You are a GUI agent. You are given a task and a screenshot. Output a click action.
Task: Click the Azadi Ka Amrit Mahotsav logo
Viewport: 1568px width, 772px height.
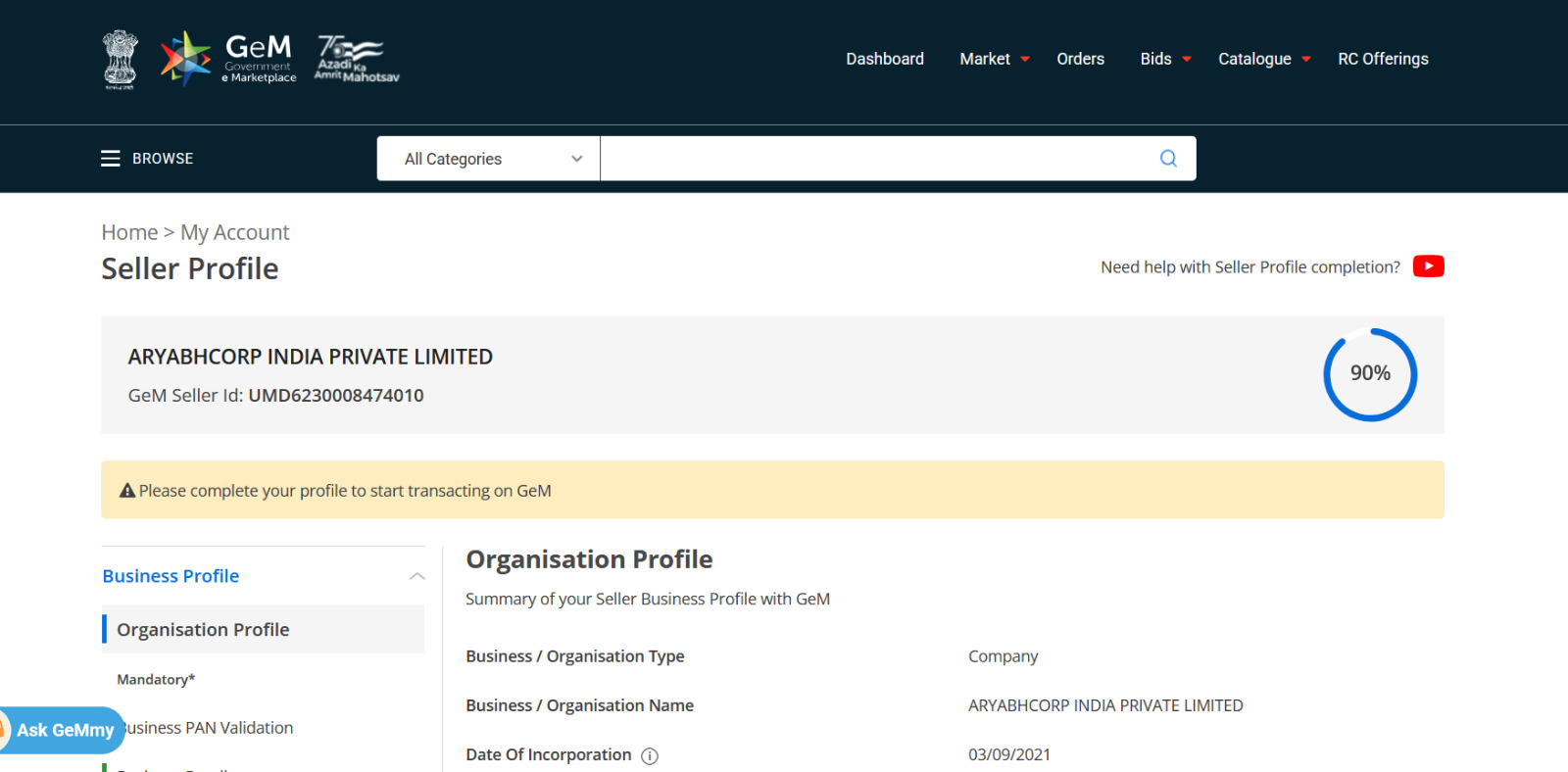pos(357,59)
